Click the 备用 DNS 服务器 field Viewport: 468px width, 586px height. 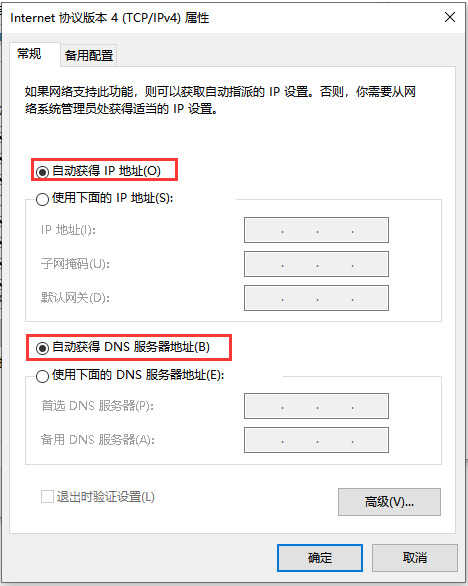(x=316, y=440)
